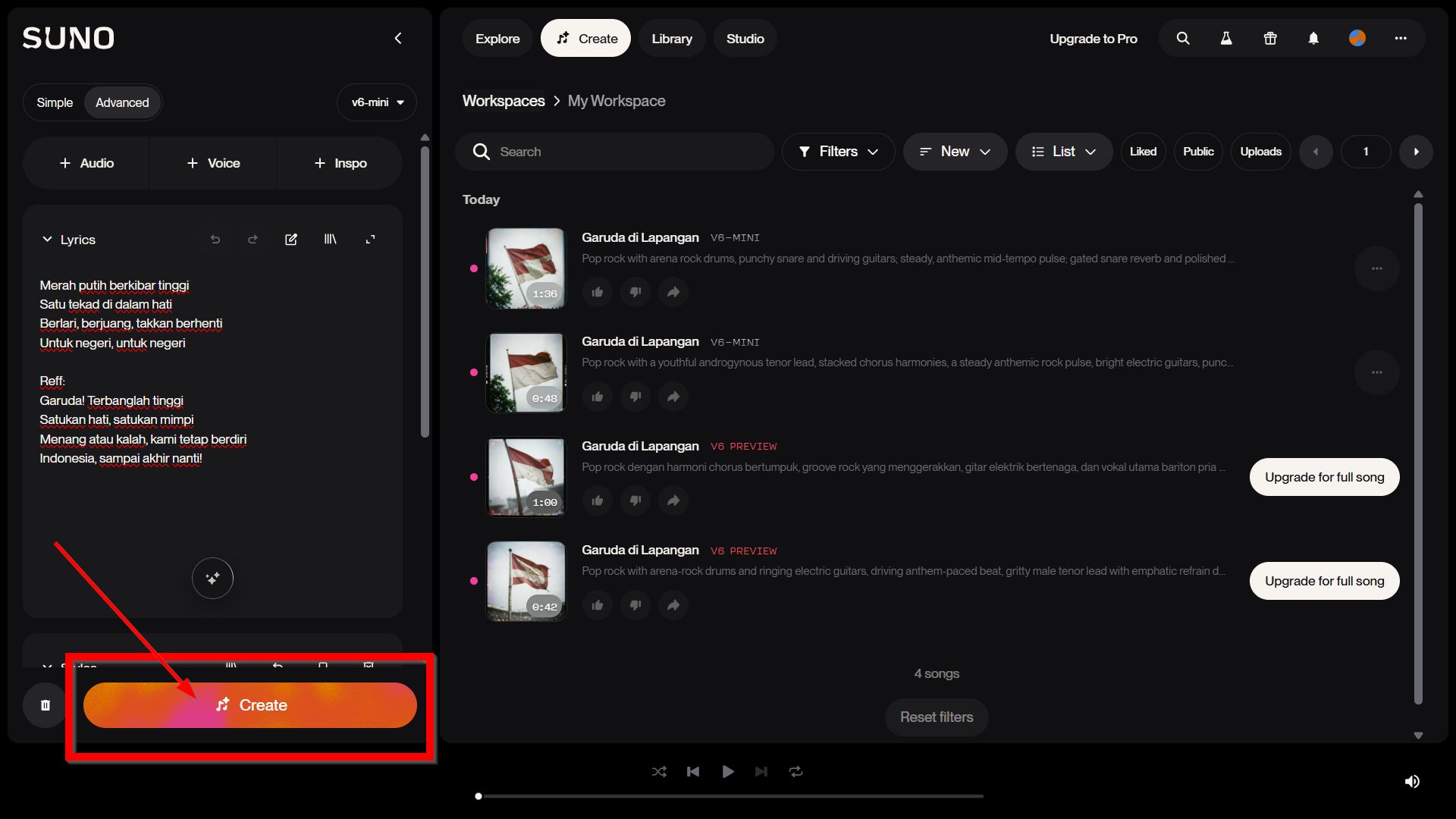Undo the last lyrics edit
1456x819 pixels.
[x=215, y=240]
